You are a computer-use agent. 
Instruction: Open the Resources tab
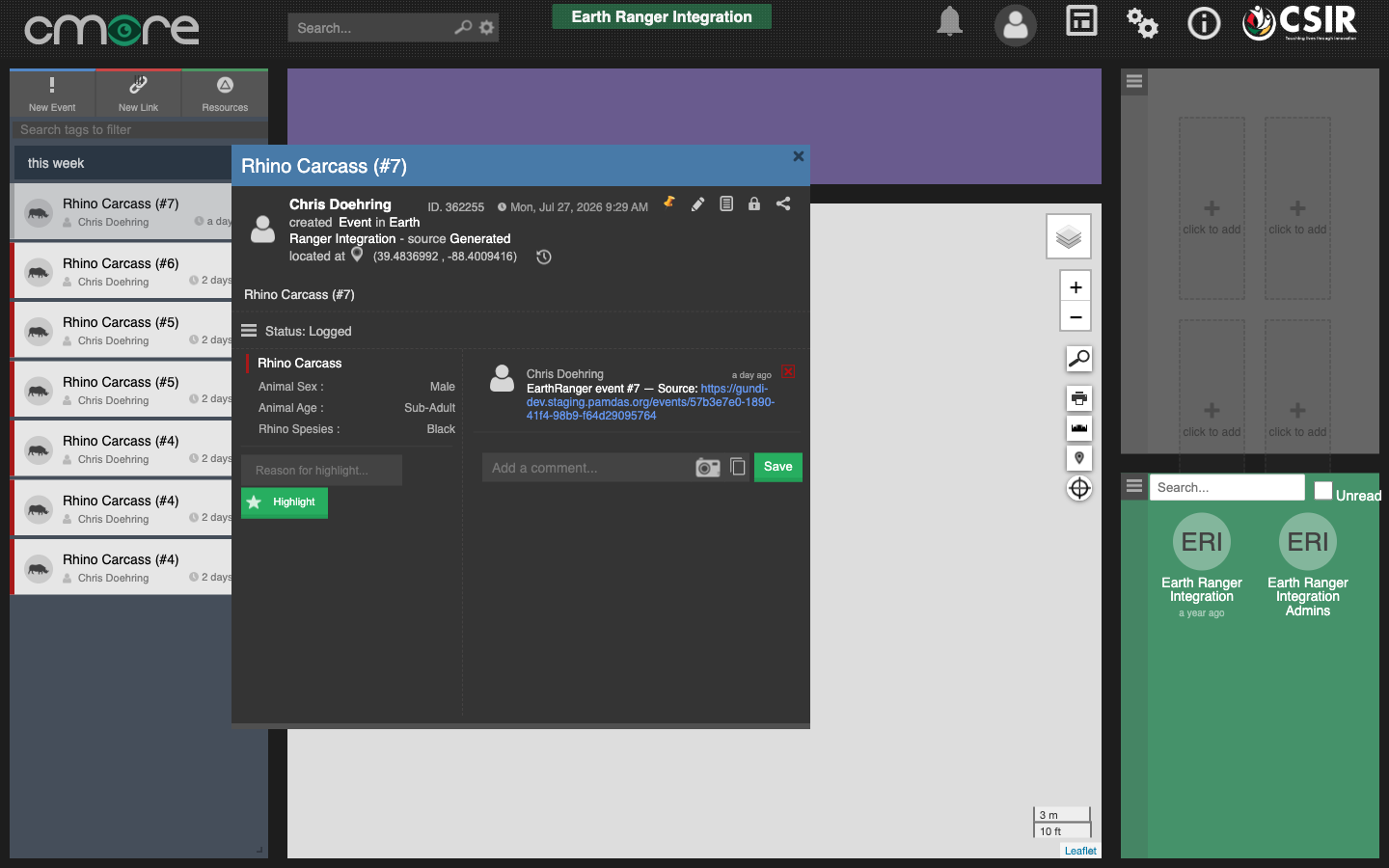(x=225, y=94)
